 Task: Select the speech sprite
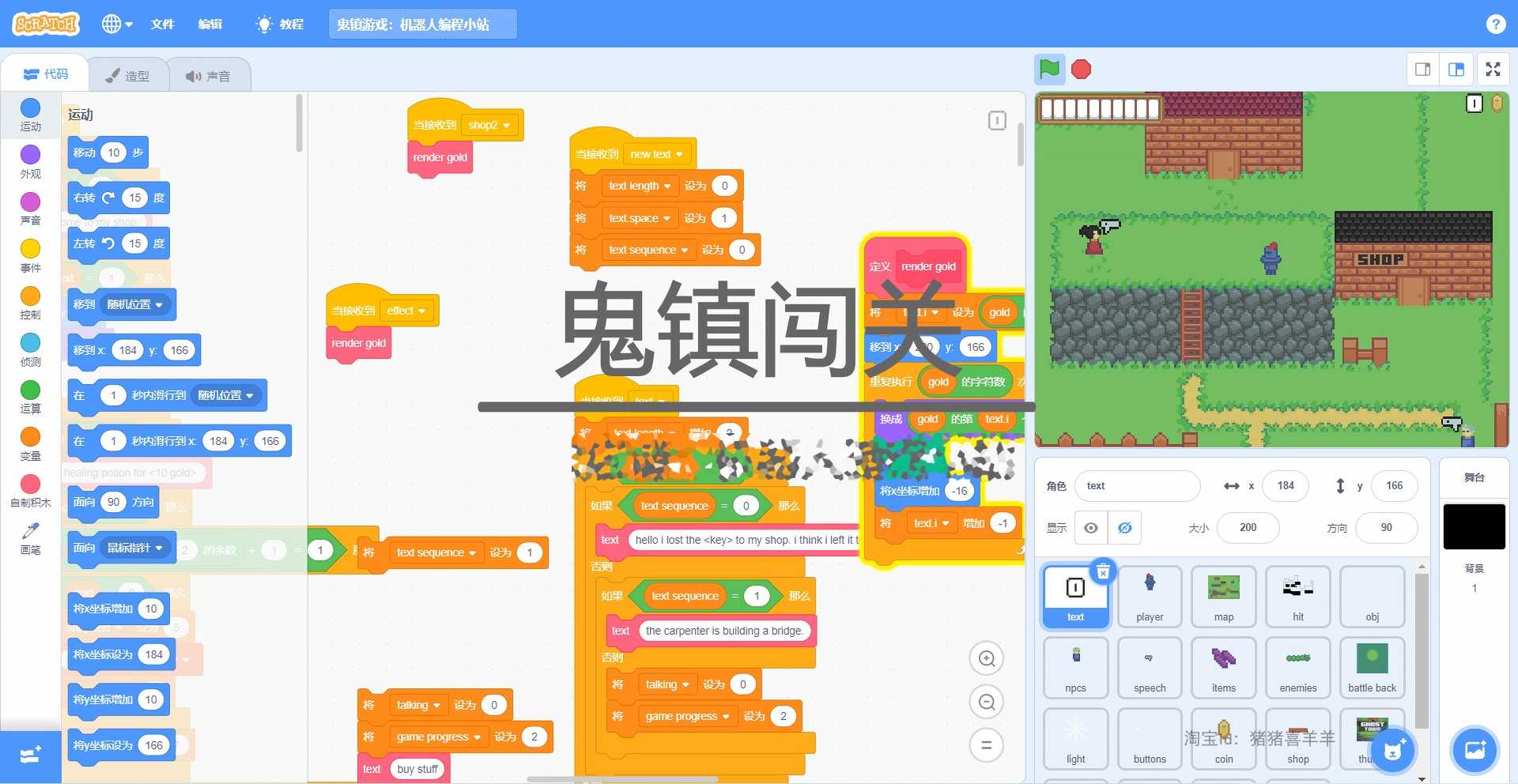tap(1150, 668)
